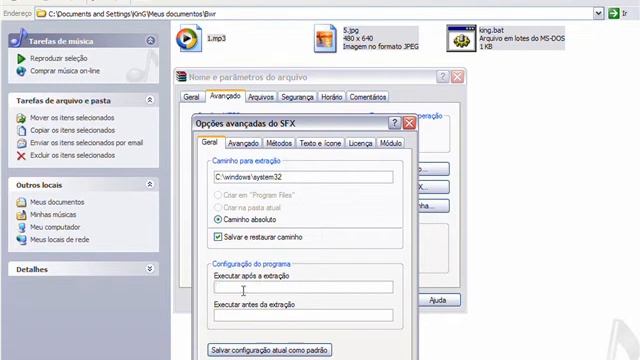Click the folder icon in the address bar
The width and height of the screenshot is (640, 360).
tap(41, 14)
